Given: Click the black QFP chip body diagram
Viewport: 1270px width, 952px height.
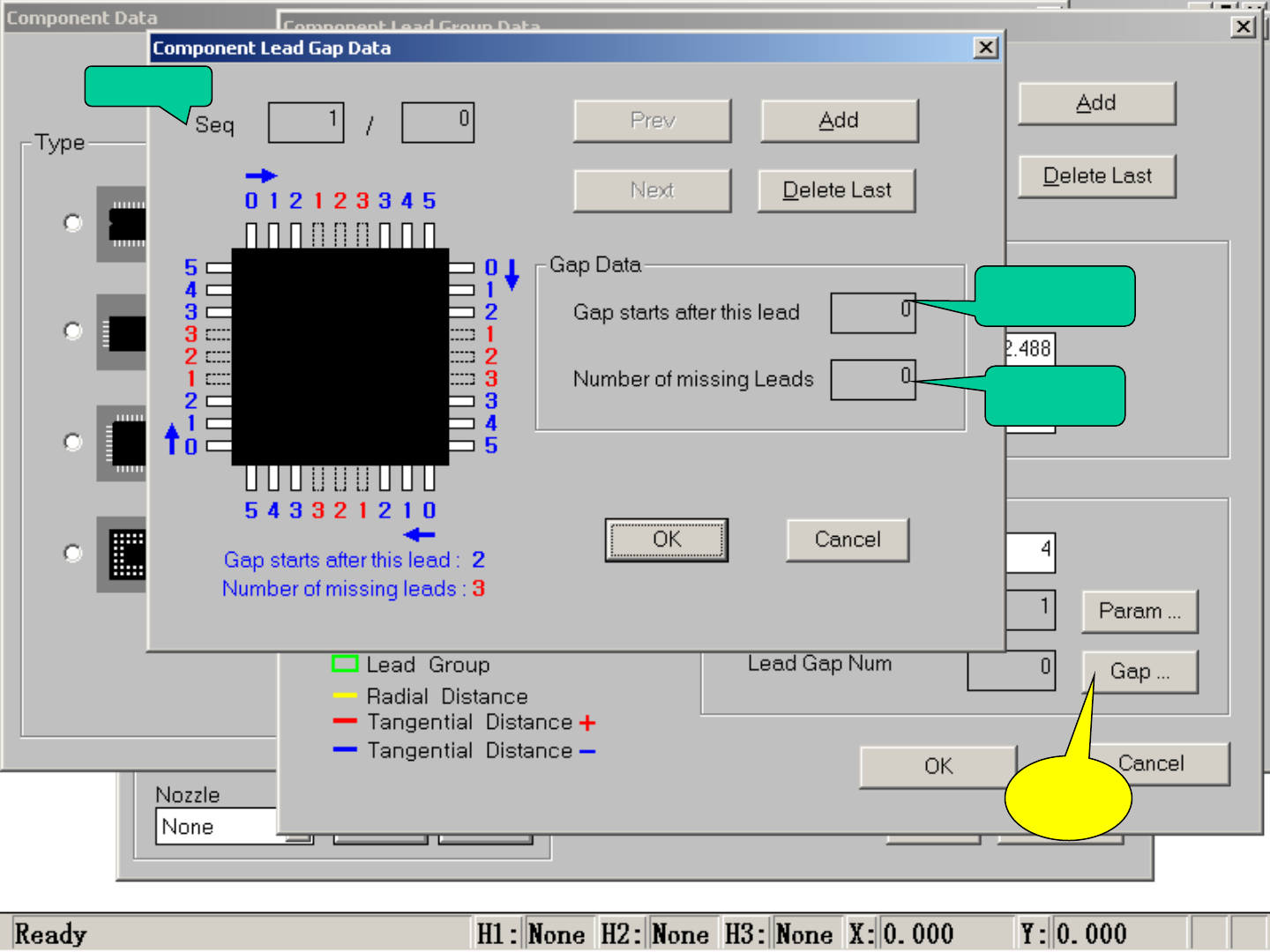Looking at the screenshot, I should pos(340,356).
